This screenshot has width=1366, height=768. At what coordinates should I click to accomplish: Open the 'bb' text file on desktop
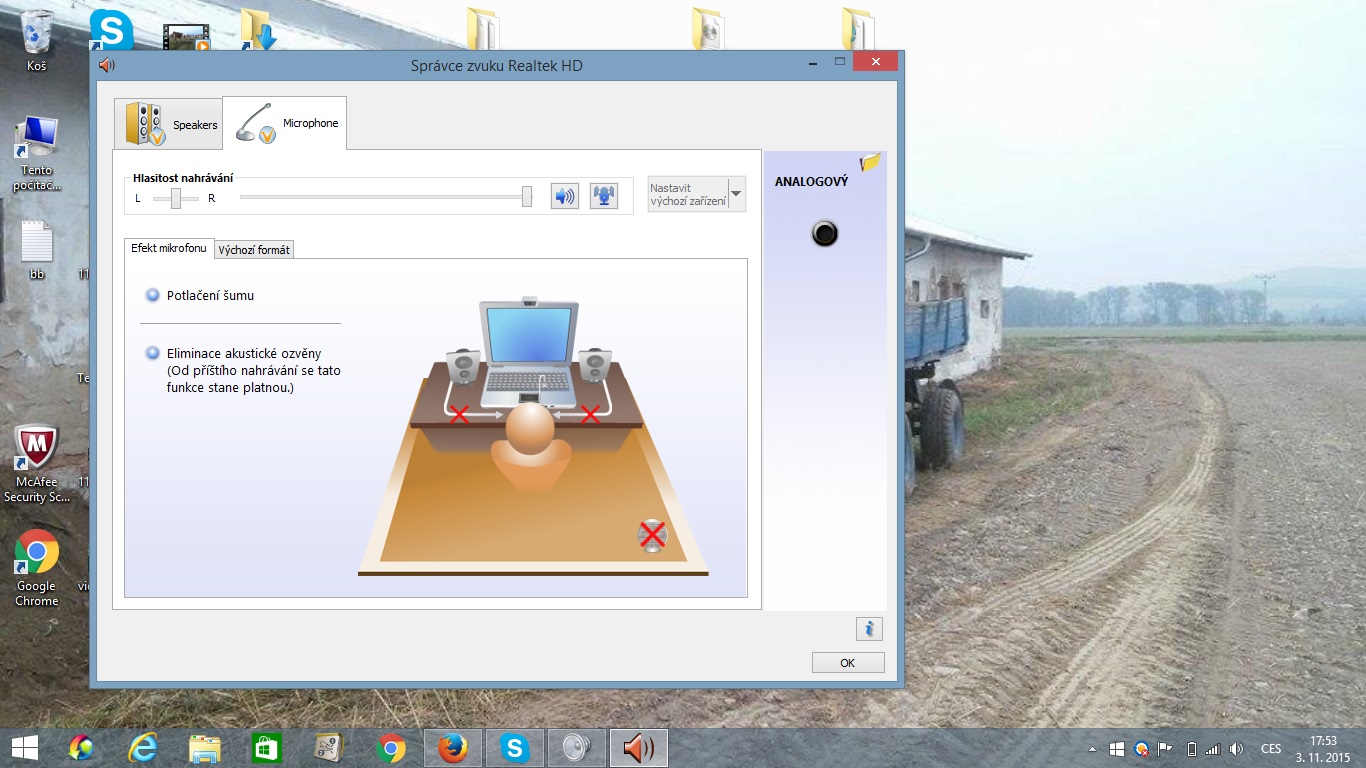(x=37, y=250)
